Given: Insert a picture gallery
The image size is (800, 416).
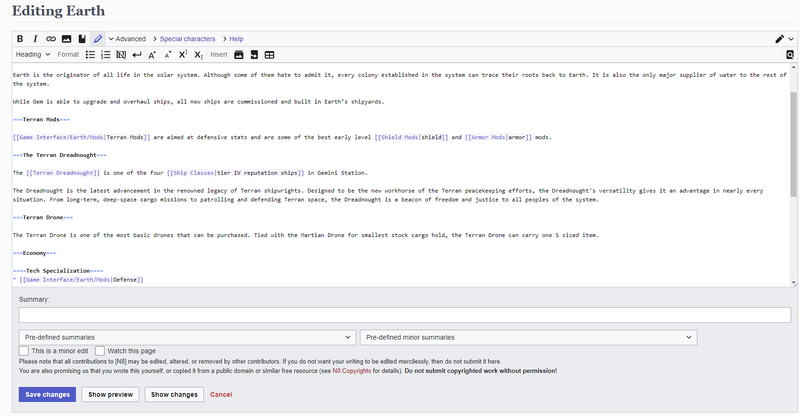Looking at the screenshot, I should coord(239,55).
